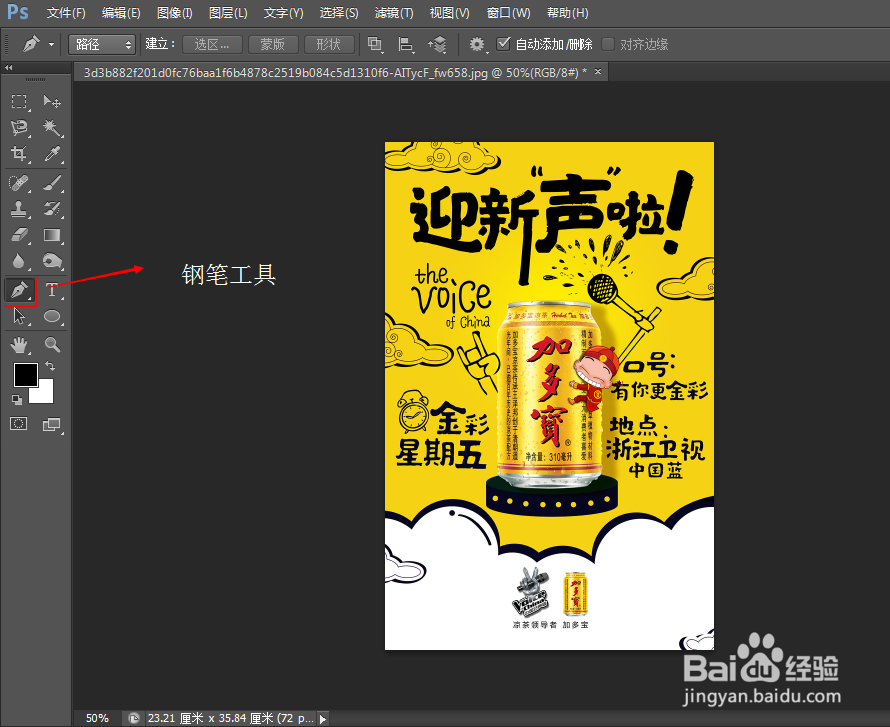
Task: Open the 窗口(W) menu
Action: tap(509, 12)
